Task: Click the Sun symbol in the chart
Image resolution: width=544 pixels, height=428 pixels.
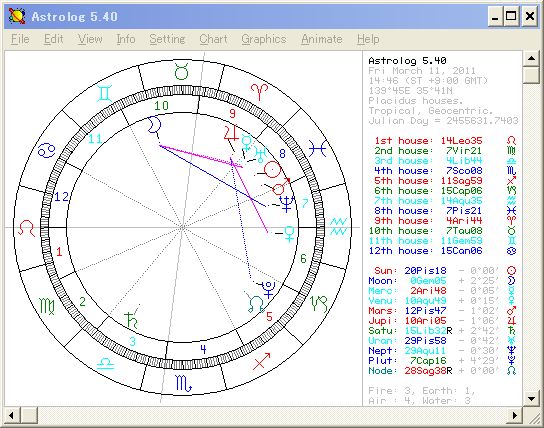Action: (x=272, y=170)
